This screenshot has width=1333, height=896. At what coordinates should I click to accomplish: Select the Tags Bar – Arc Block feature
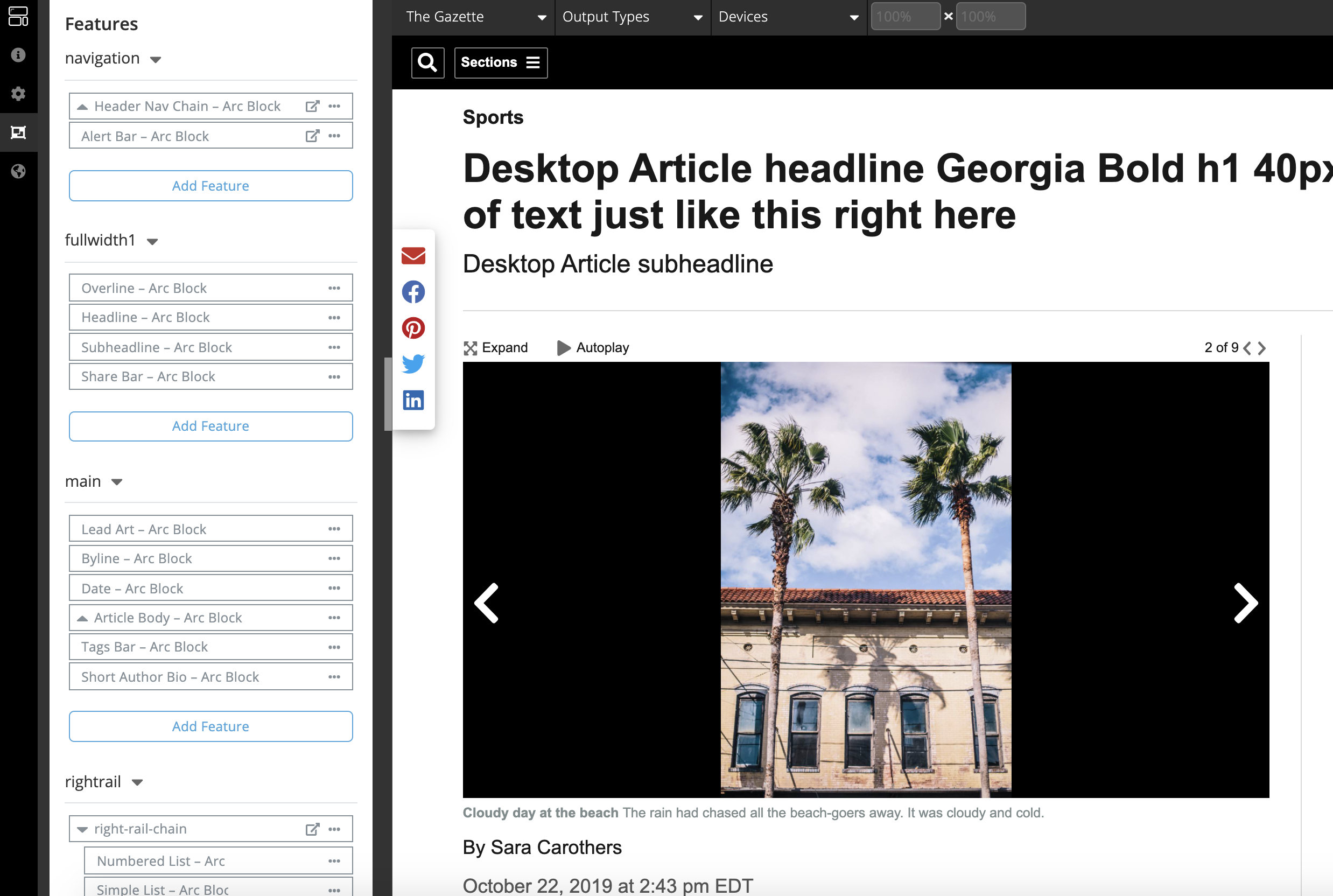(211, 647)
